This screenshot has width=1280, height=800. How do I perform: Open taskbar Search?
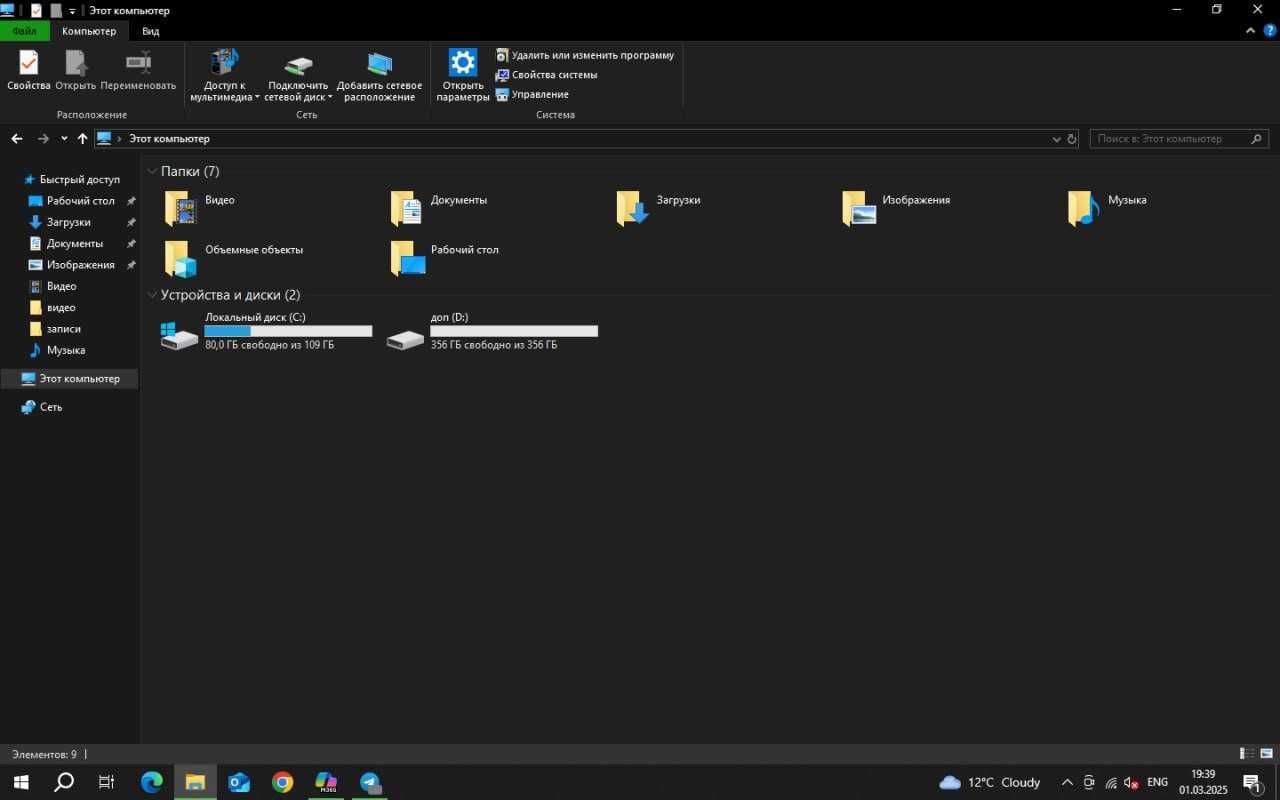coord(63,782)
